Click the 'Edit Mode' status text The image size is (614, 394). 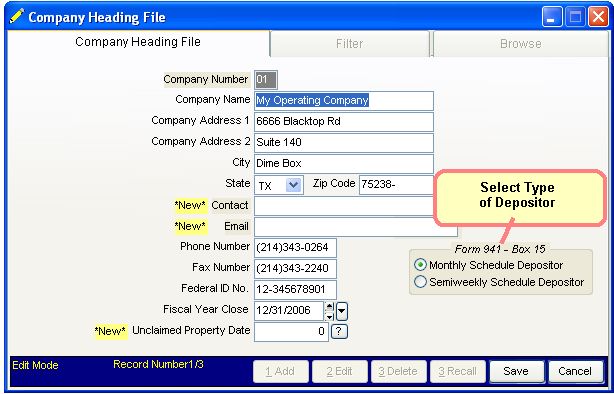[35, 365]
